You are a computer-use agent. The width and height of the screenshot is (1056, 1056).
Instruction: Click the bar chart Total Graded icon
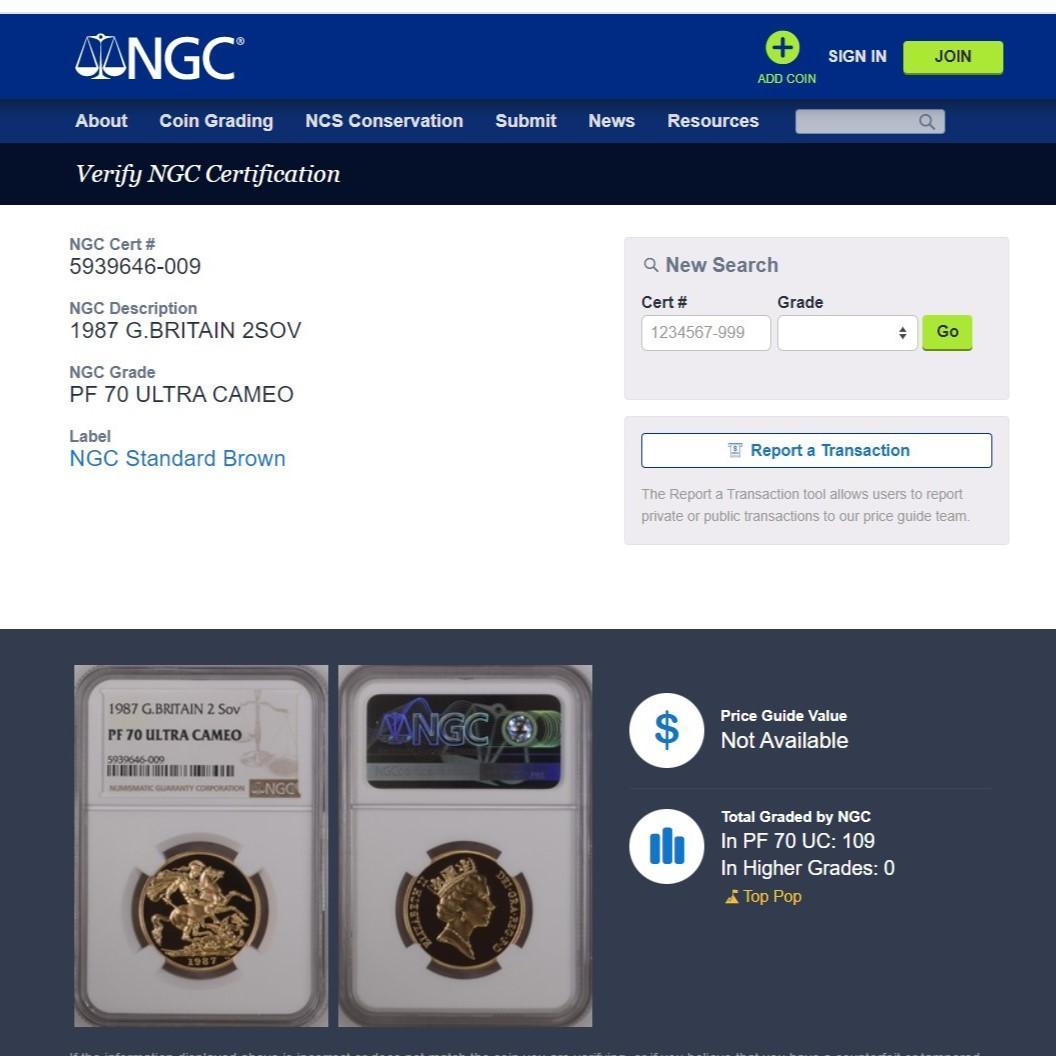point(666,846)
